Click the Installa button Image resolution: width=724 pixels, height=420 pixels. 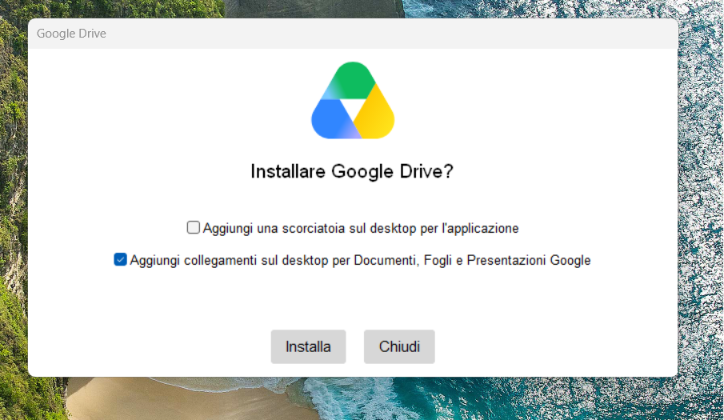coord(308,347)
